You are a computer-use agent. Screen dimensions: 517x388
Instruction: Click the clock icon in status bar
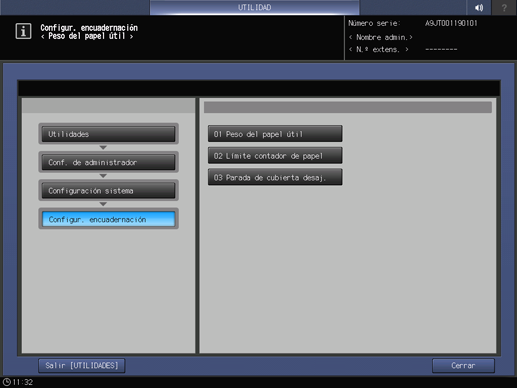(x=6, y=382)
